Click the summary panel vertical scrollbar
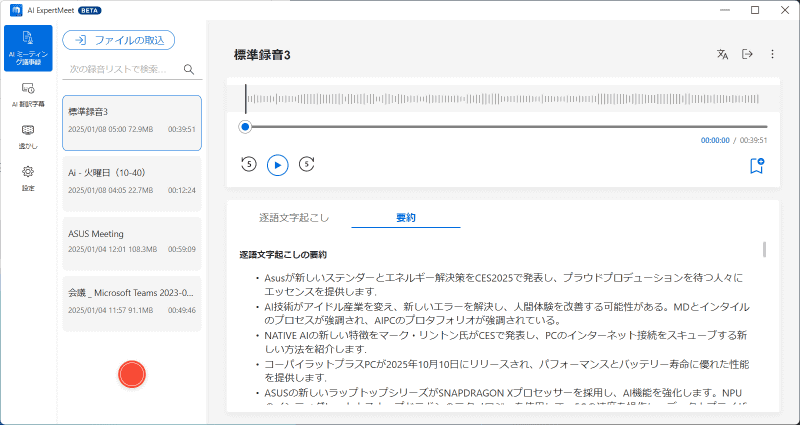Image resolution: width=800 pixels, height=425 pixels. pyautogui.click(x=764, y=249)
